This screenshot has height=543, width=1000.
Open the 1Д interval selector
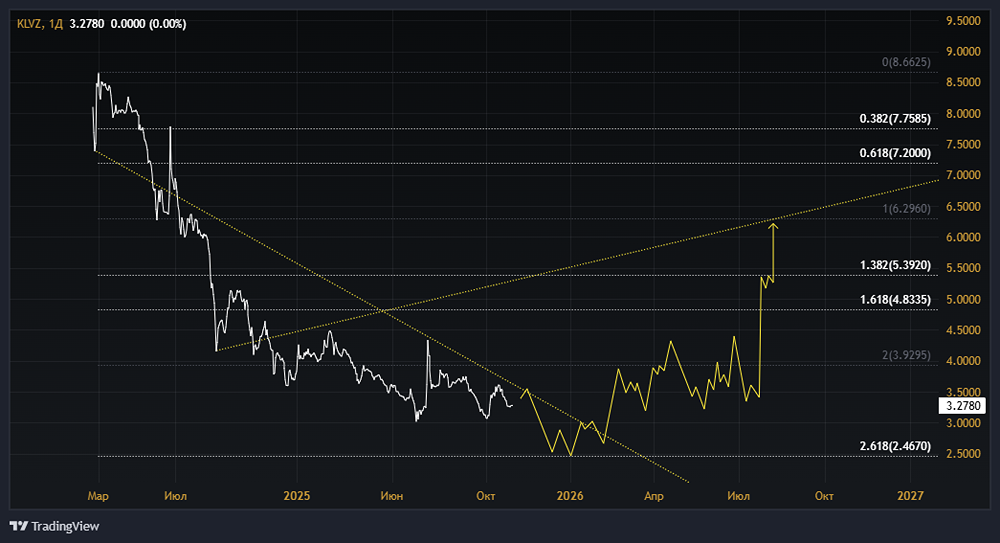tap(56, 22)
